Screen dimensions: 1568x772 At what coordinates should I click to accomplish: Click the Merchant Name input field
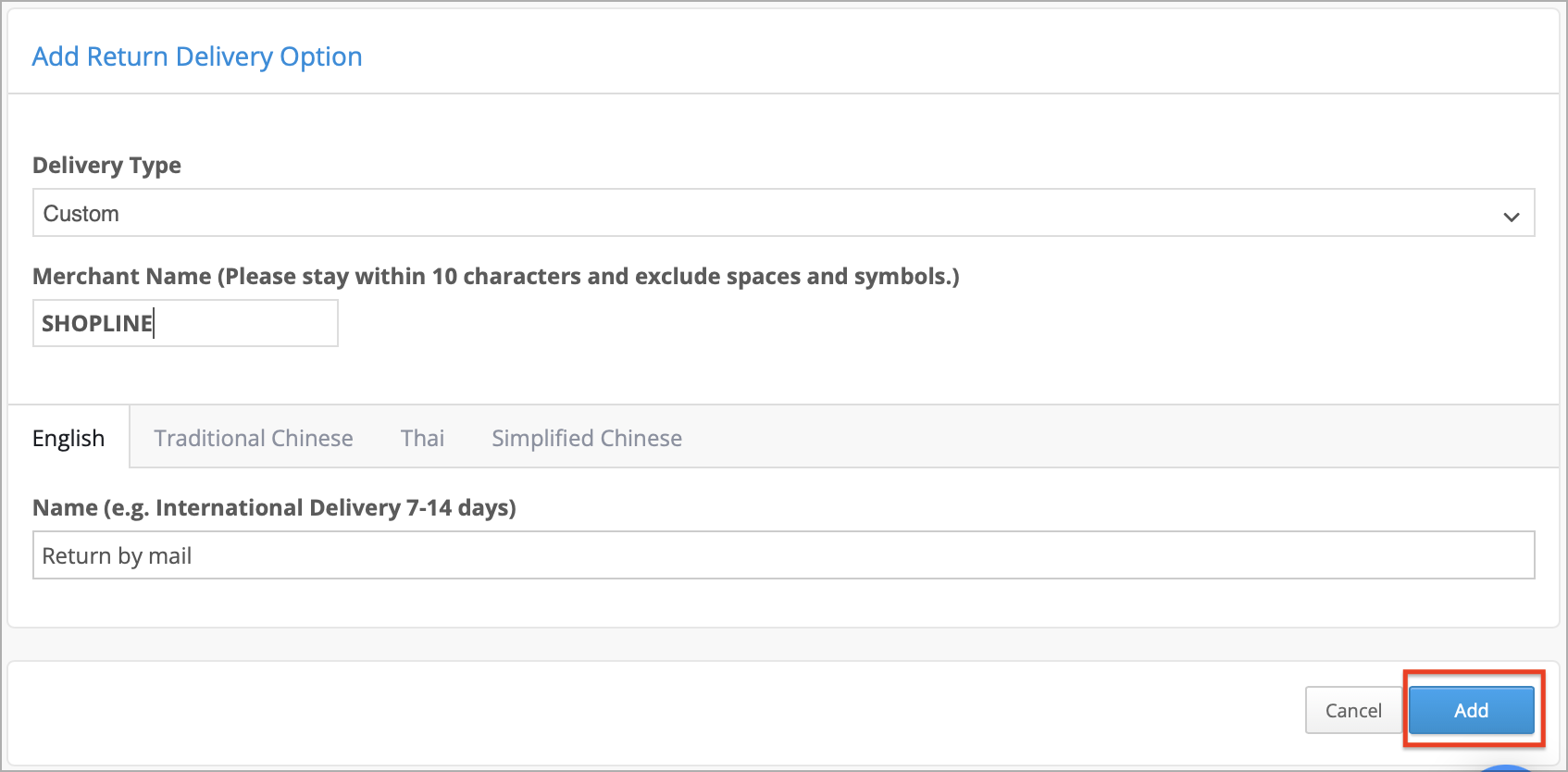point(185,323)
